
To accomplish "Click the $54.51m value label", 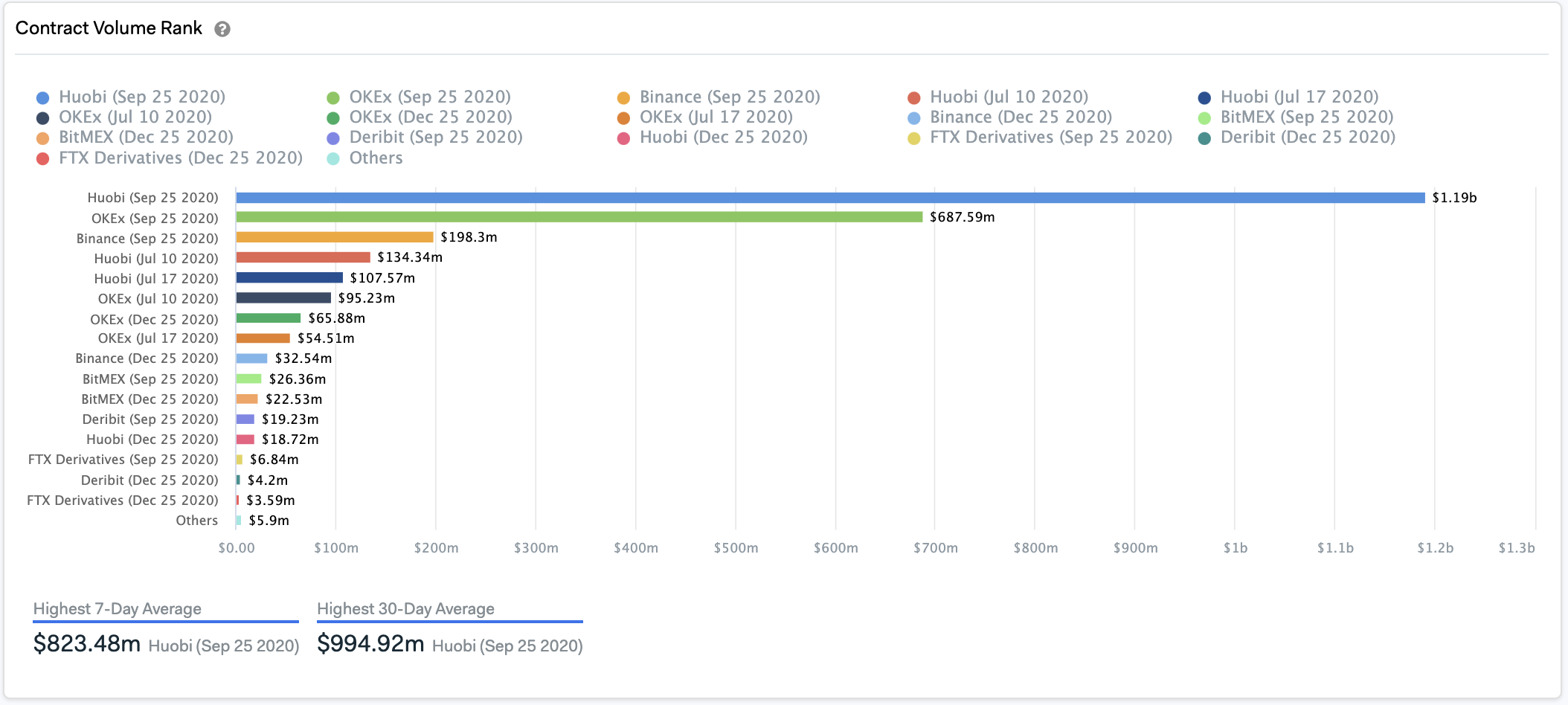I will point(326,338).
